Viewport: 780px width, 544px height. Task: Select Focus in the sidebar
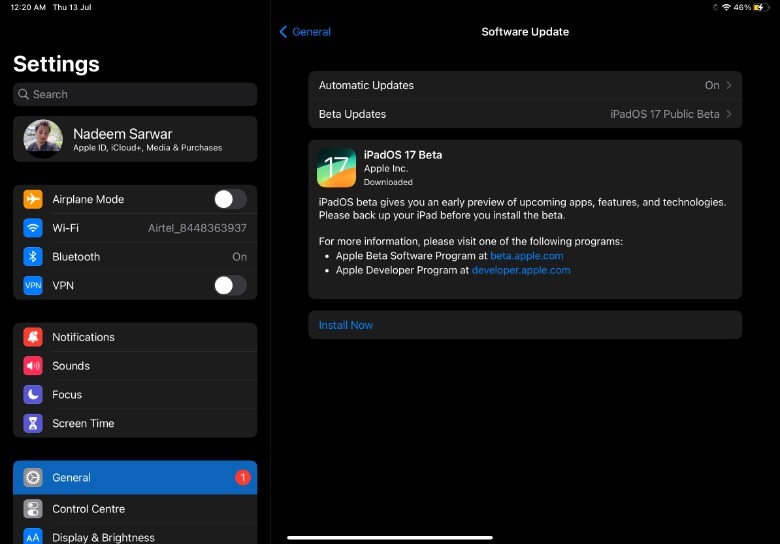(135, 395)
